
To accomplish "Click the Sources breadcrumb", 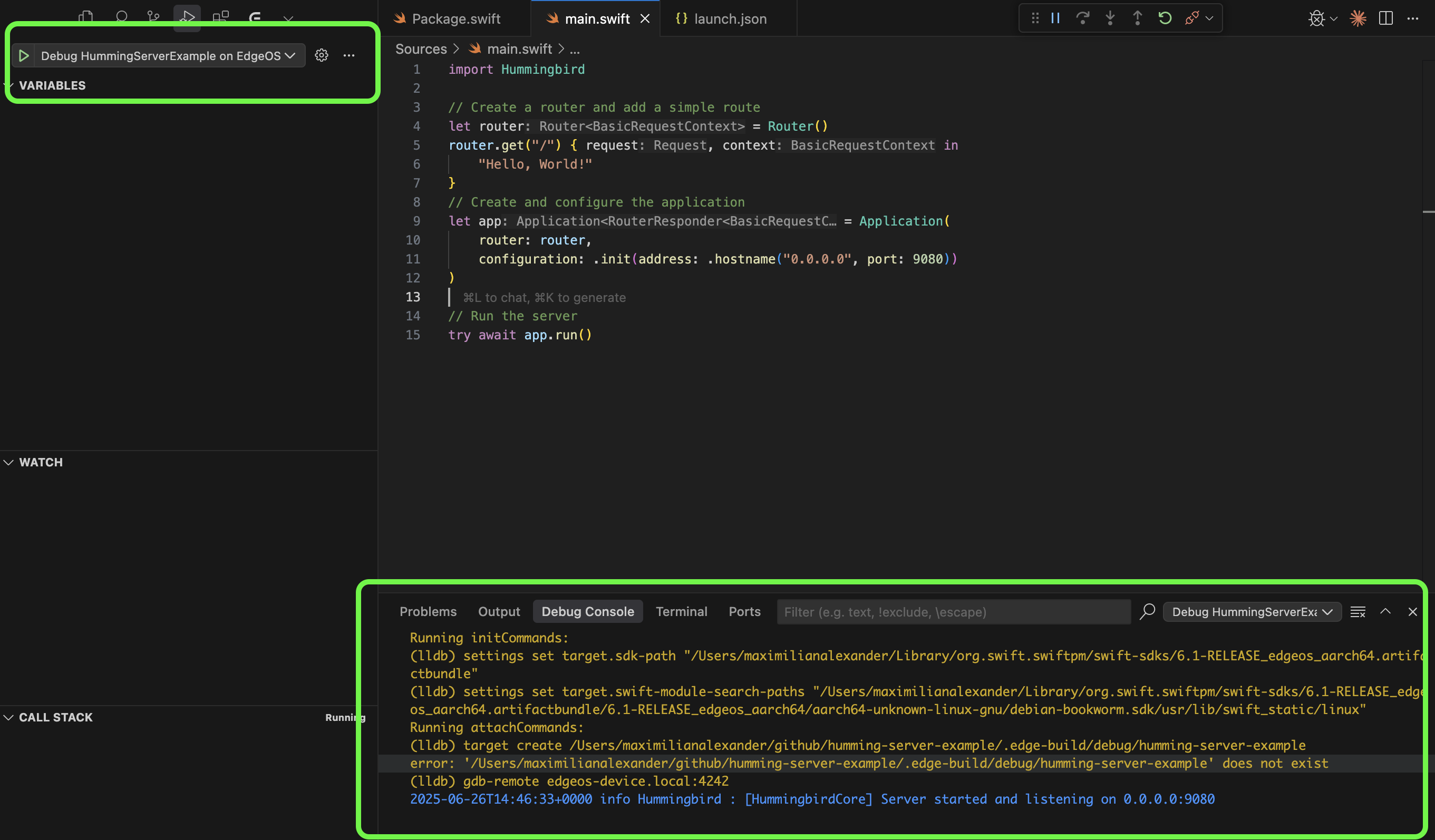I will coord(421,49).
